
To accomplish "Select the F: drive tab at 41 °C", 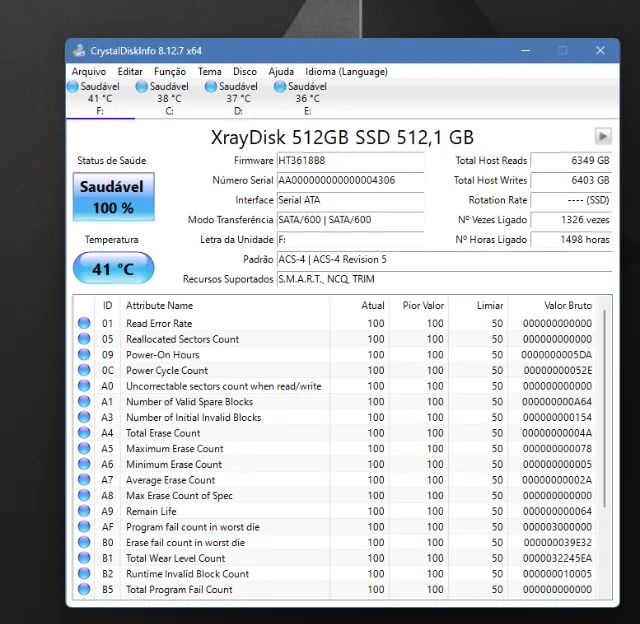I will point(100,98).
